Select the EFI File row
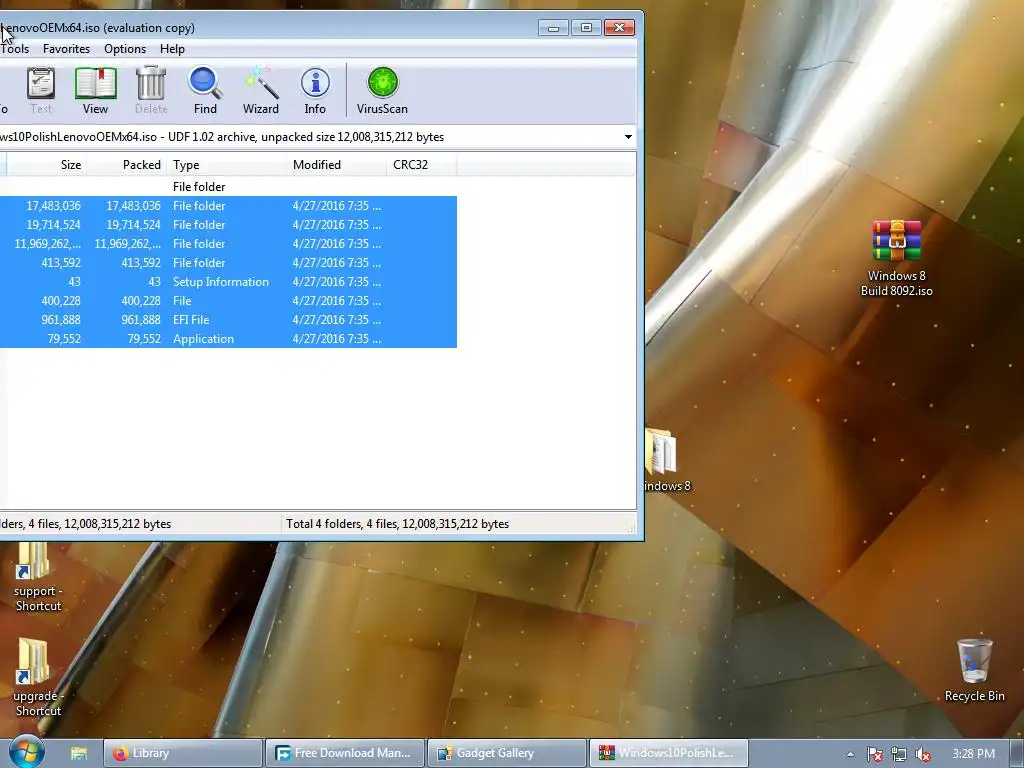The width and height of the screenshot is (1024, 768). [x=228, y=319]
